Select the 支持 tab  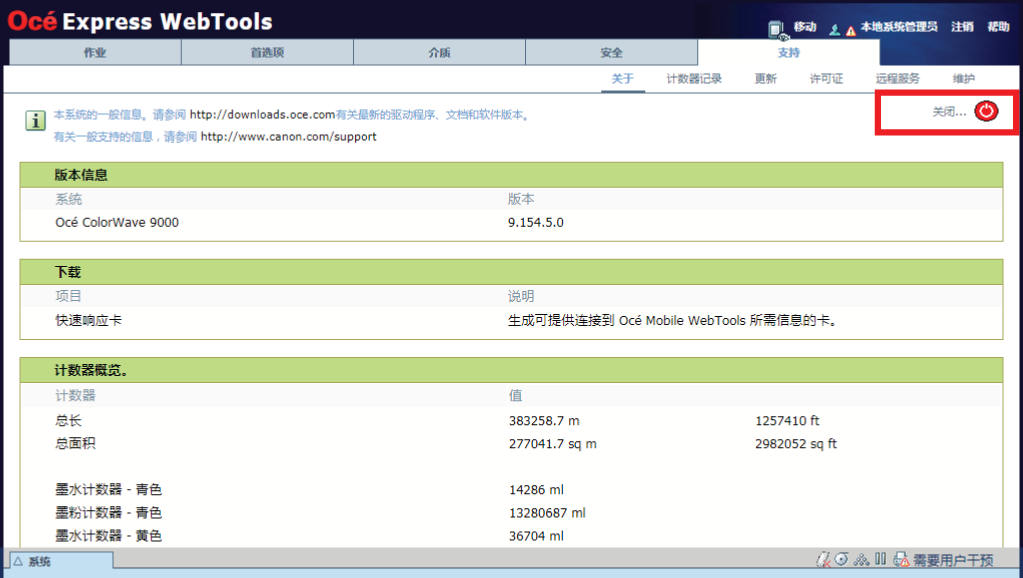pos(788,52)
